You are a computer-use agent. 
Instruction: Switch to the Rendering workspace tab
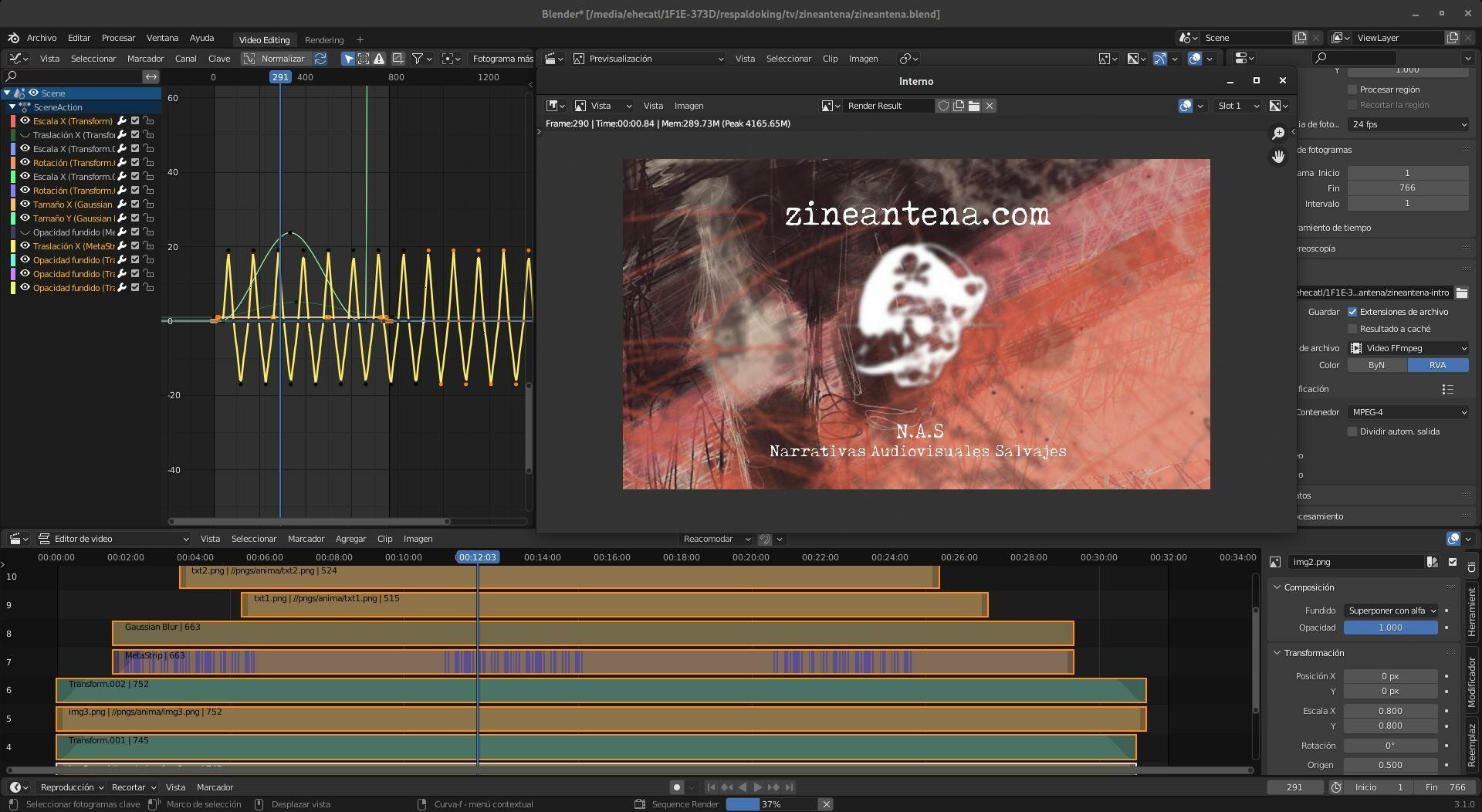click(x=323, y=40)
